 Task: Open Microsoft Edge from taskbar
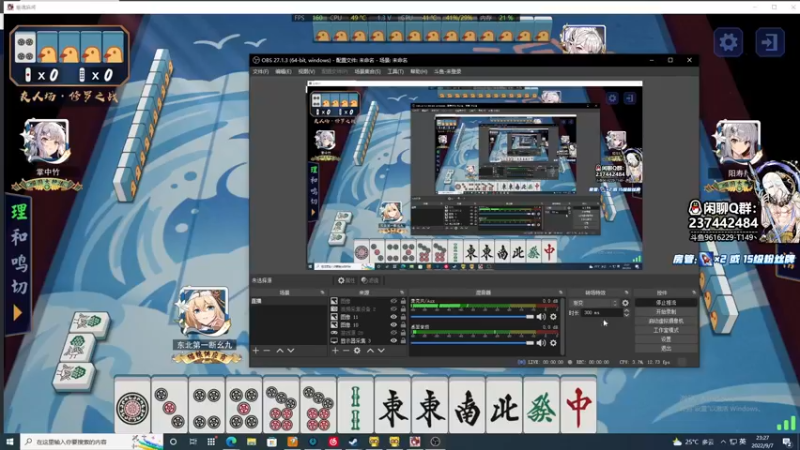click(x=231, y=442)
